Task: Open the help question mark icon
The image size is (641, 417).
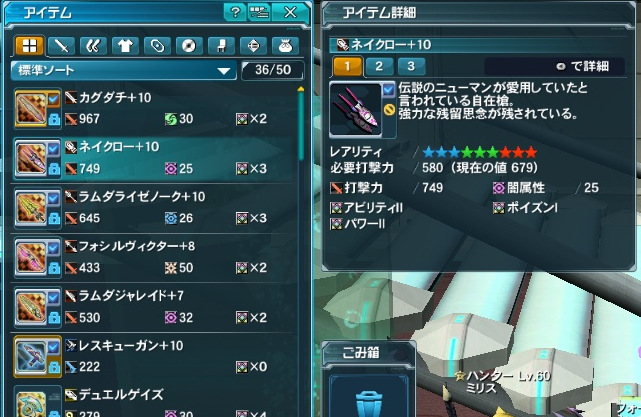Action: pyautogui.click(x=235, y=12)
